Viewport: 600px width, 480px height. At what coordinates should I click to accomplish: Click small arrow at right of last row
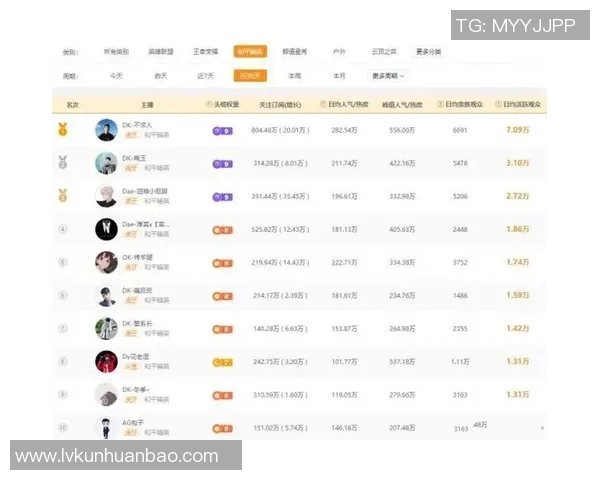click(x=542, y=428)
